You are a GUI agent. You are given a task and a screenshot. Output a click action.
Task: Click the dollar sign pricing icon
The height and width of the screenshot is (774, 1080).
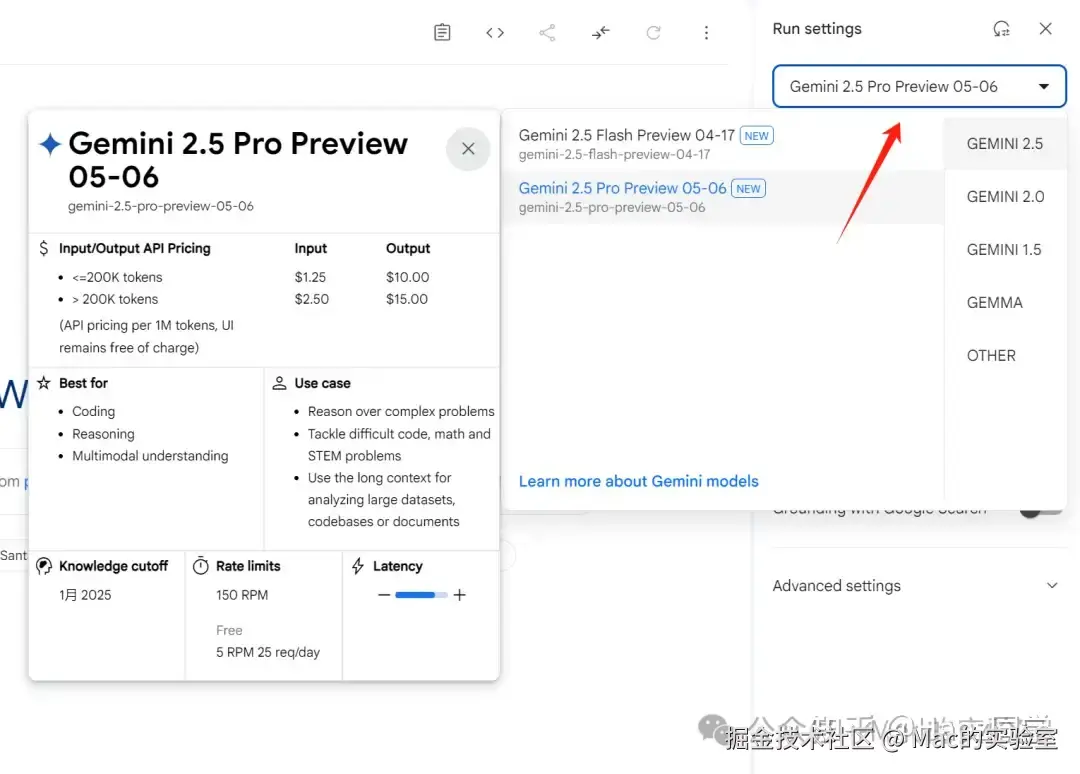pos(43,248)
